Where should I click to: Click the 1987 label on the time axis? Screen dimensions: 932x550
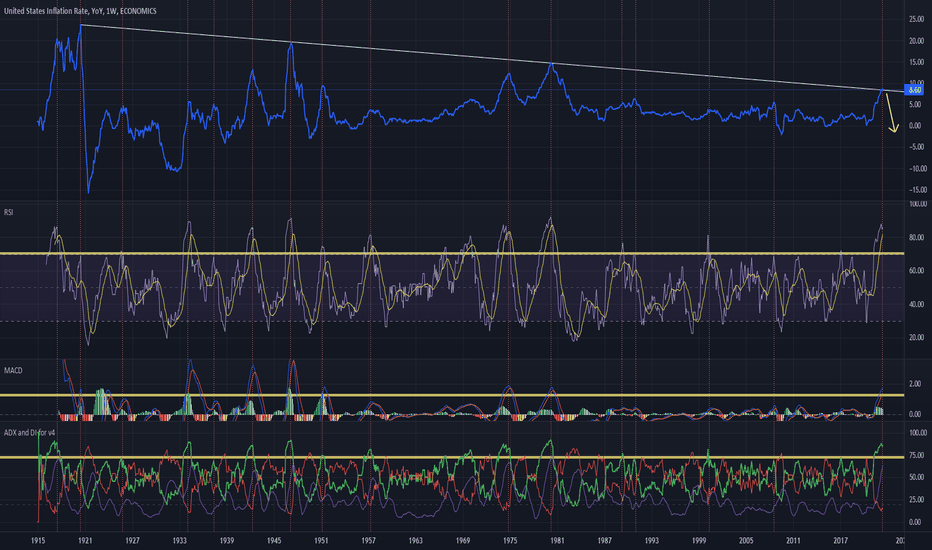[604, 540]
